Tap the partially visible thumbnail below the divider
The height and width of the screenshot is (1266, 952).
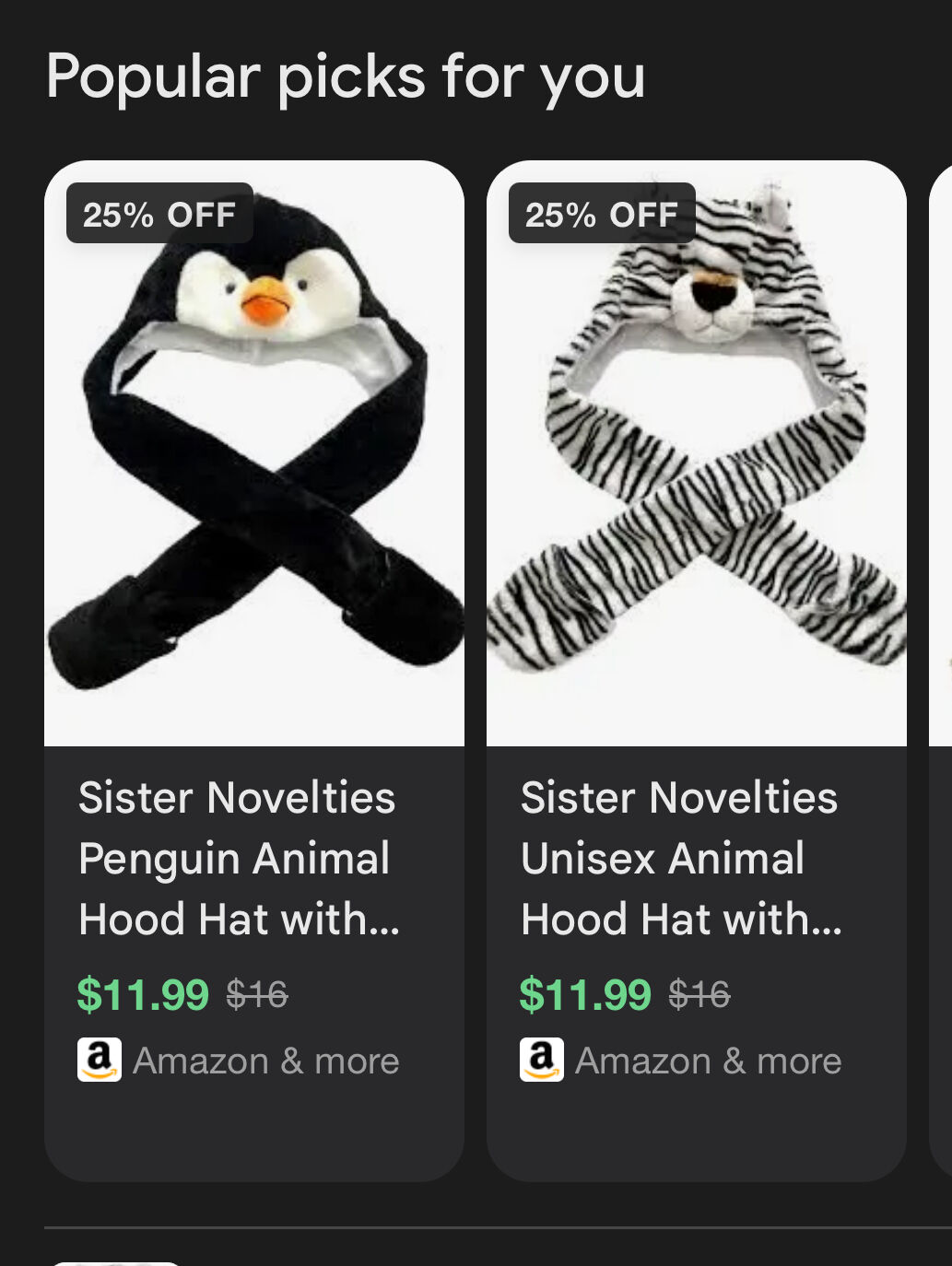tap(115, 1262)
